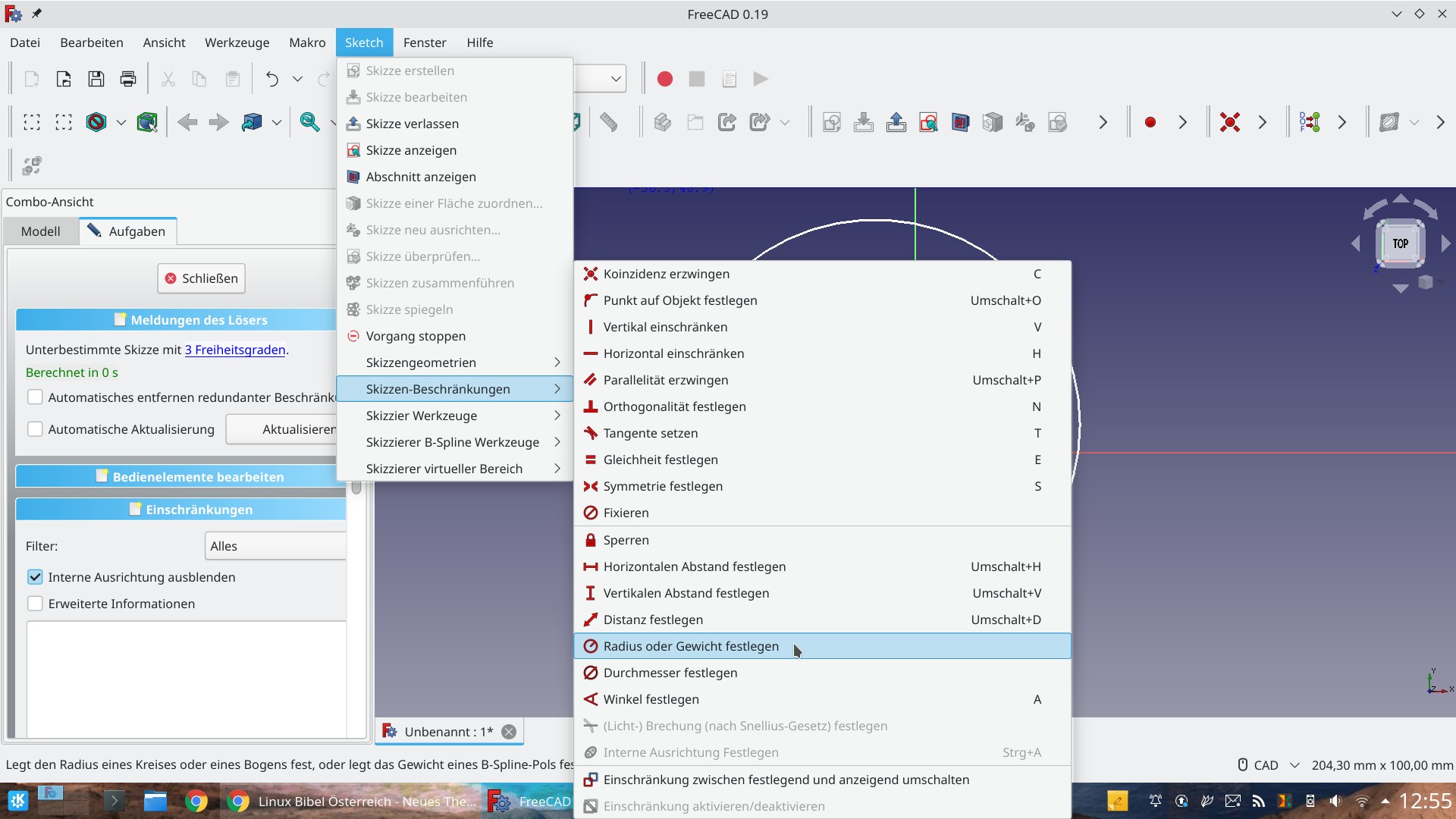This screenshot has width=1456, height=819.
Task: Expand Skizzierer B-Spline Werkzeuge submenu
Action: 453,442
